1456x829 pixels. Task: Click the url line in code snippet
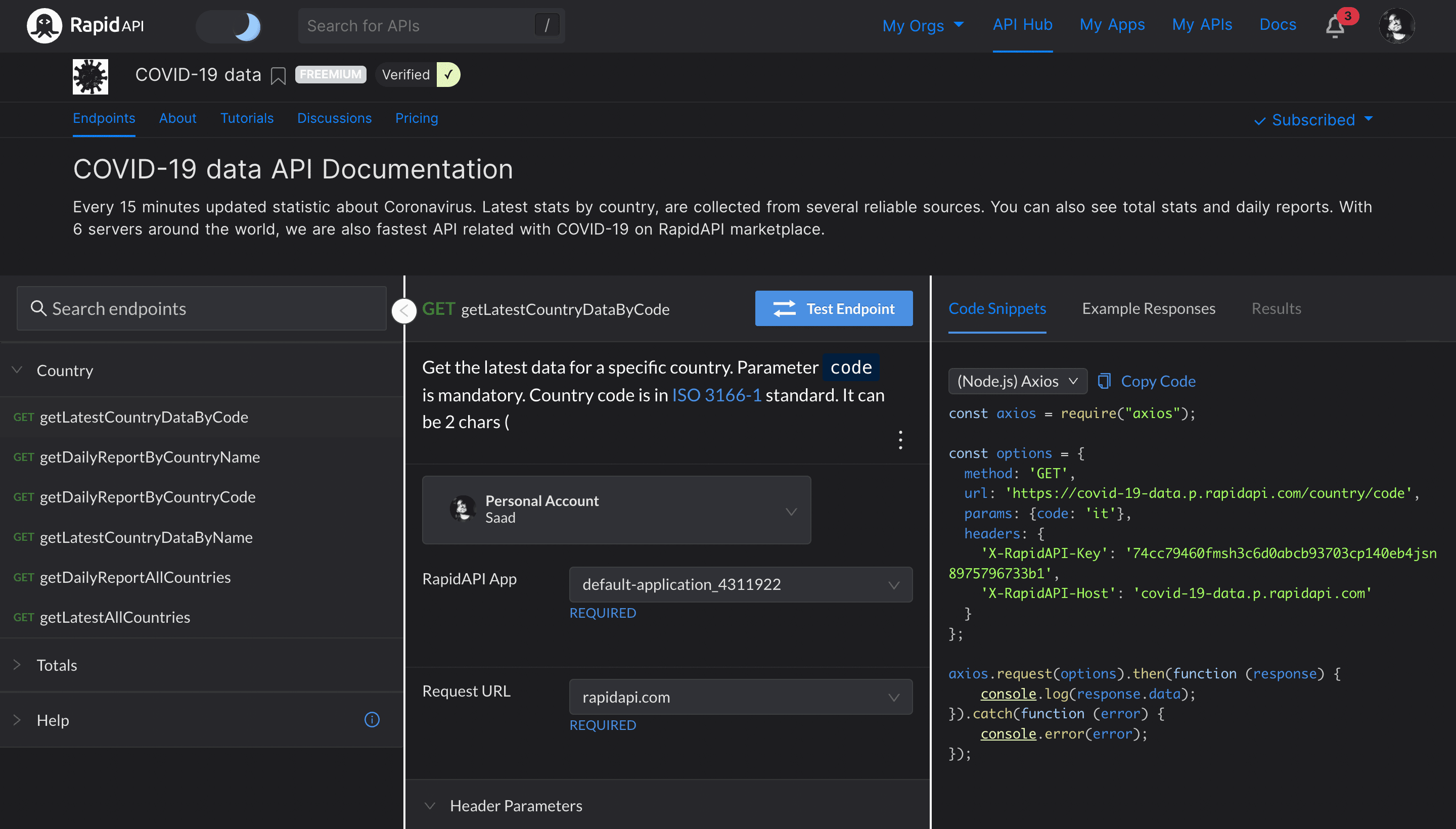[x=1191, y=494]
